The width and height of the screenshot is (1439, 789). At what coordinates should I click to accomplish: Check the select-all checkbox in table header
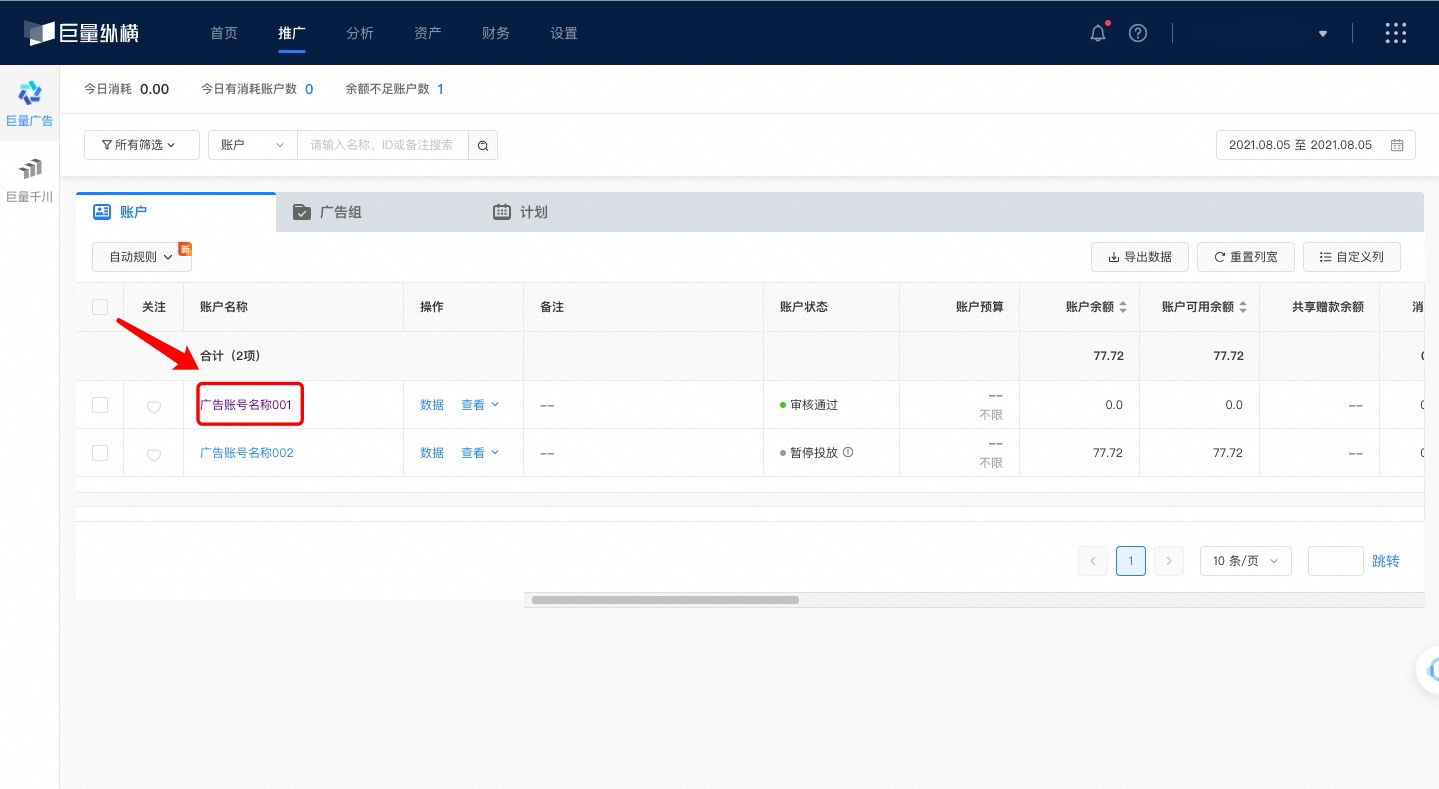click(x=99, y=306)
